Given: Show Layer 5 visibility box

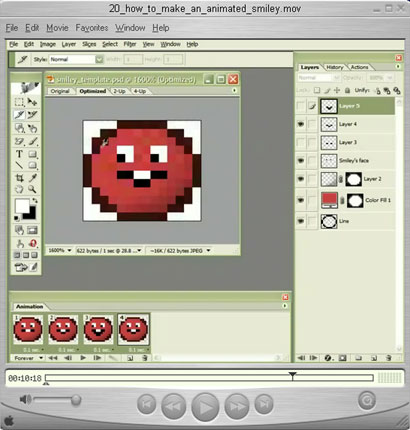Looking at the screenshot, I should click(x=301, y=106).
